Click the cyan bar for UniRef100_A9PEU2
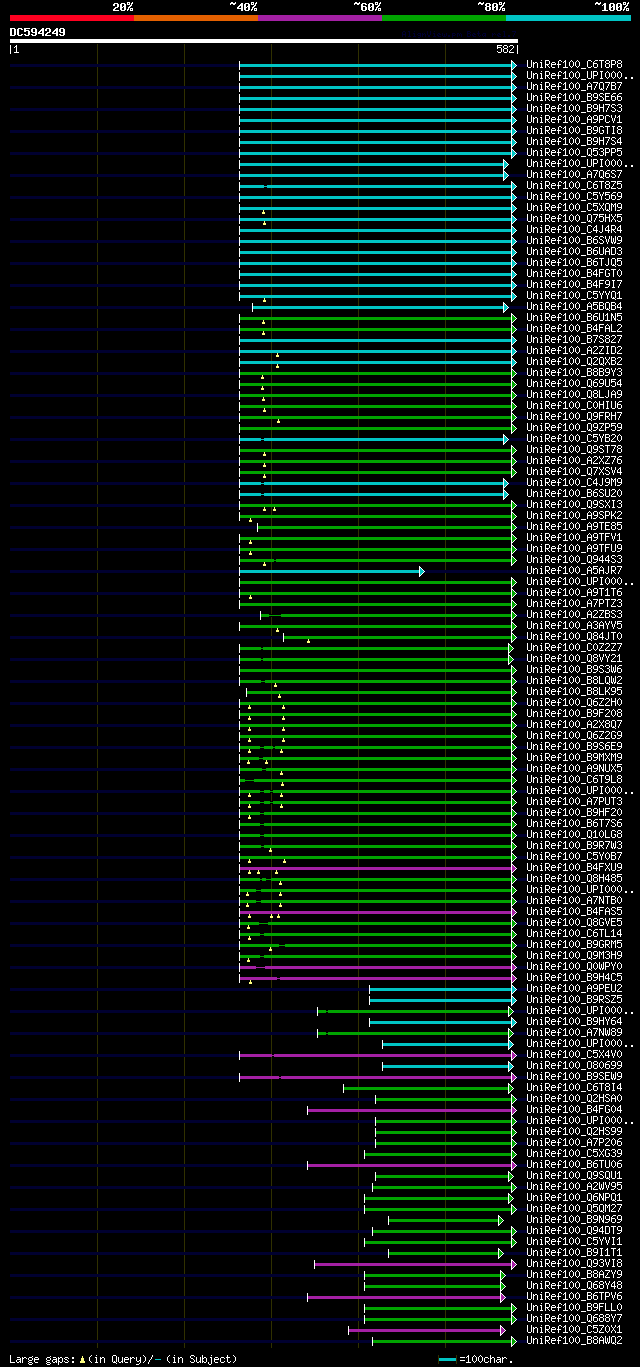Screen dimensions: 640x1367 [443, 989]
